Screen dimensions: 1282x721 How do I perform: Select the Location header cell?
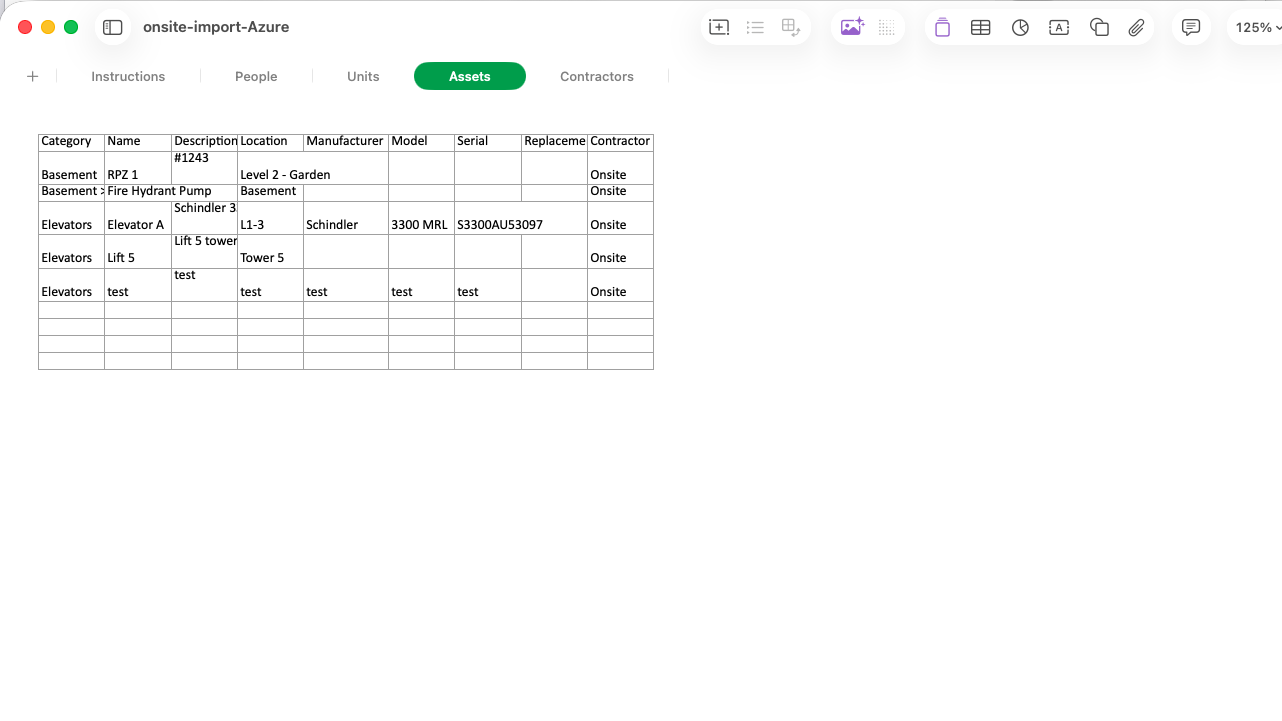pyautogui.click(x=270, y=142)
